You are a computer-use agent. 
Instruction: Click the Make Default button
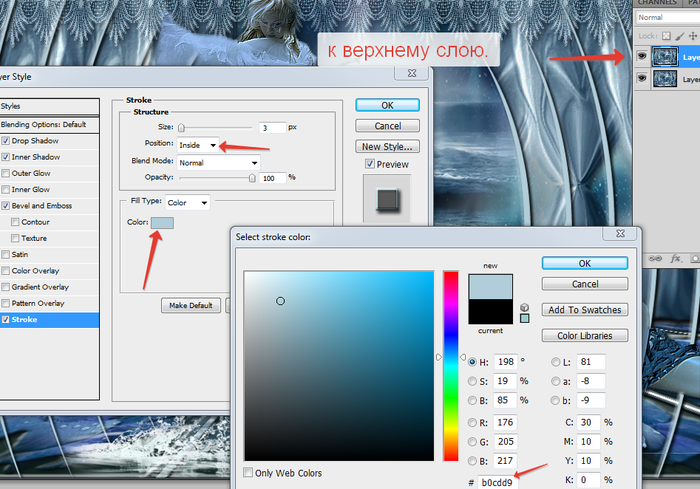click(x=191, y=305)
